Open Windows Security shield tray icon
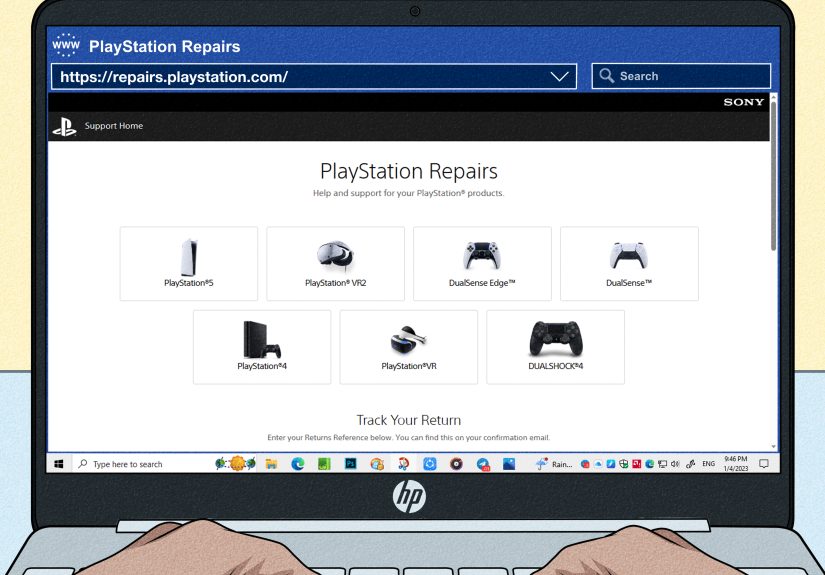This screenshot has width=825, height=575. pyautogui.click(x=623, y=464)
